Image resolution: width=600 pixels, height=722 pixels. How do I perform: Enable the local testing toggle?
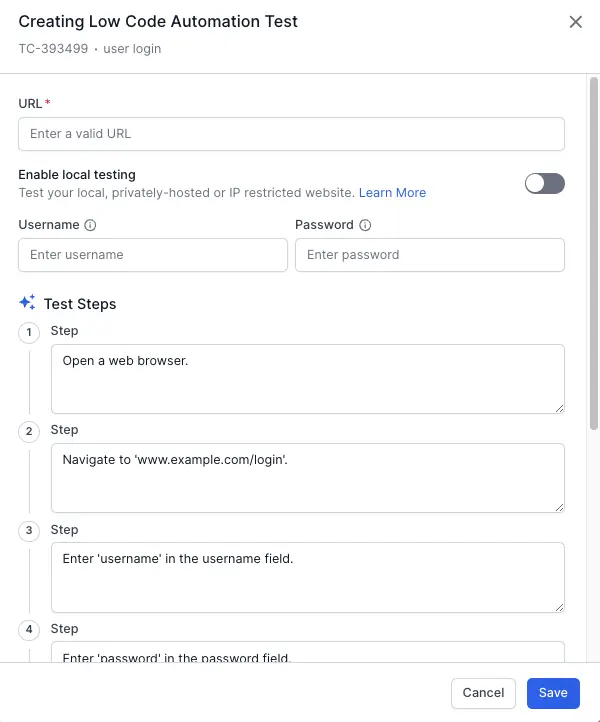click(545, 183)
